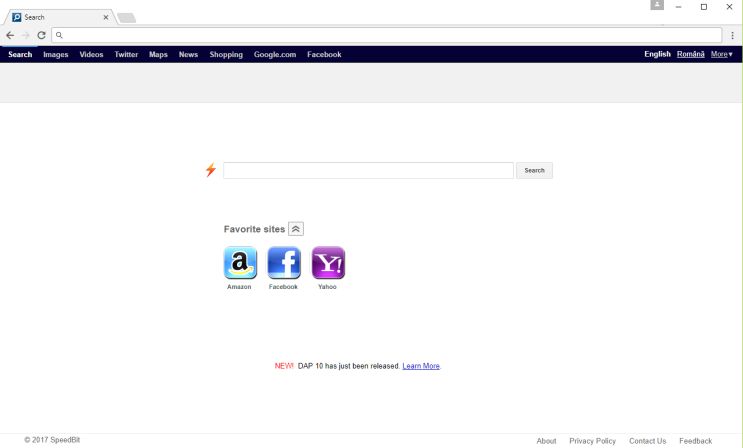Click the browser forward arrow
743x448 pixels.
tap(26, 35)
